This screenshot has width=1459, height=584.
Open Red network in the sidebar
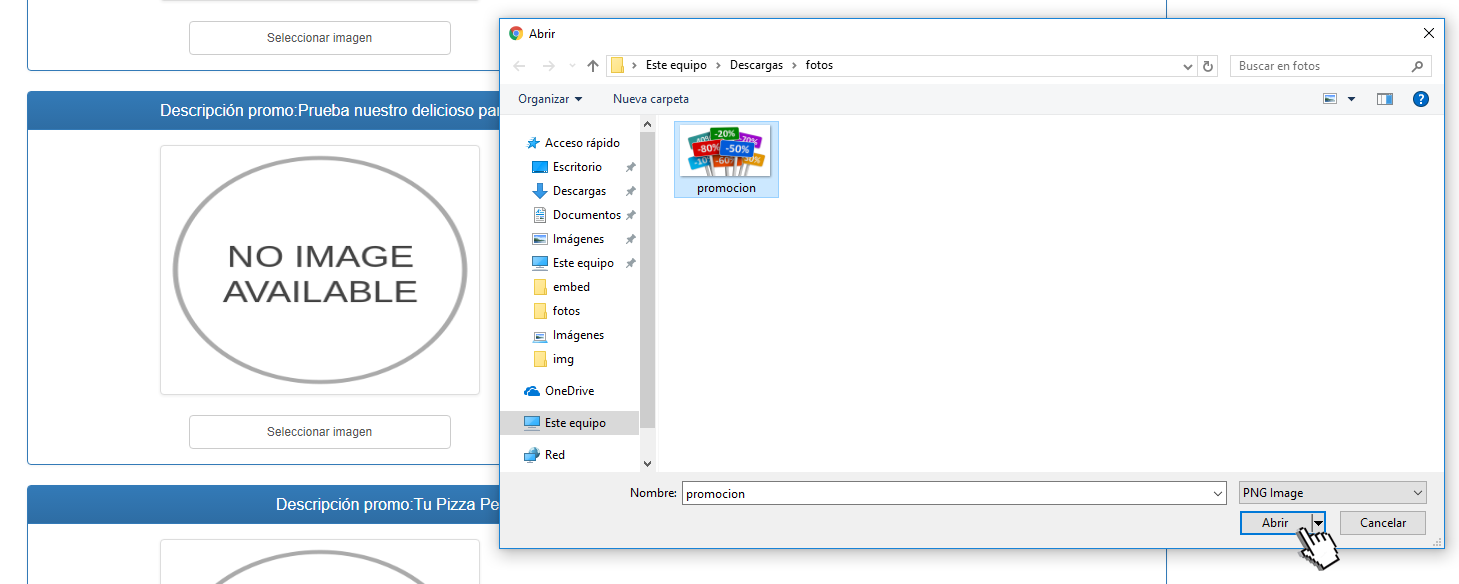pos(554,455)
